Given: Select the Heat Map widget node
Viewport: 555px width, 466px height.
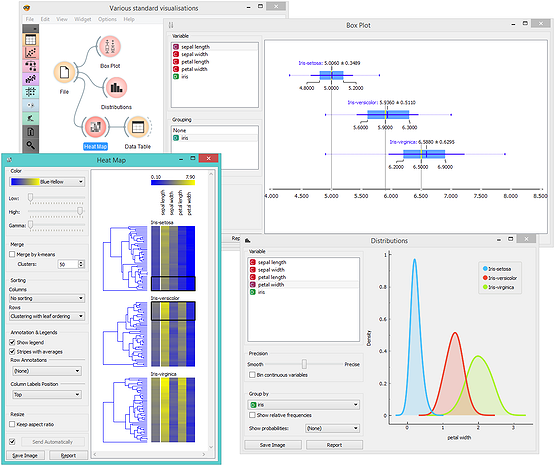Looking at the screenshot, I should pos(95,127).
